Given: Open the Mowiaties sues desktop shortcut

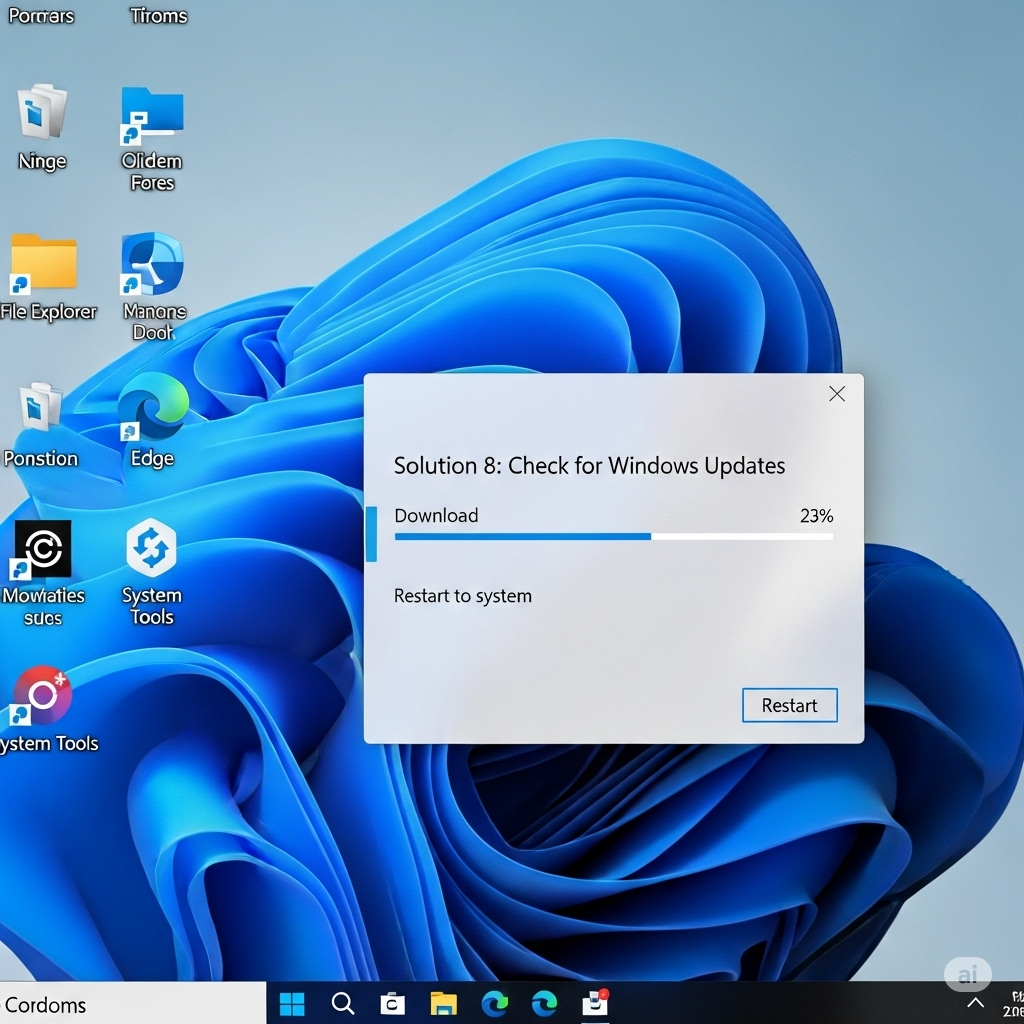Looking at the screenshot, I should [x=42, y=549].
